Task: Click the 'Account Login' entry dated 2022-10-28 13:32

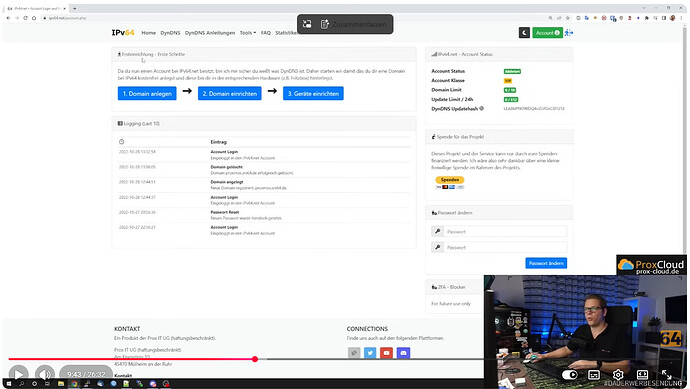Action: [264, 154]
